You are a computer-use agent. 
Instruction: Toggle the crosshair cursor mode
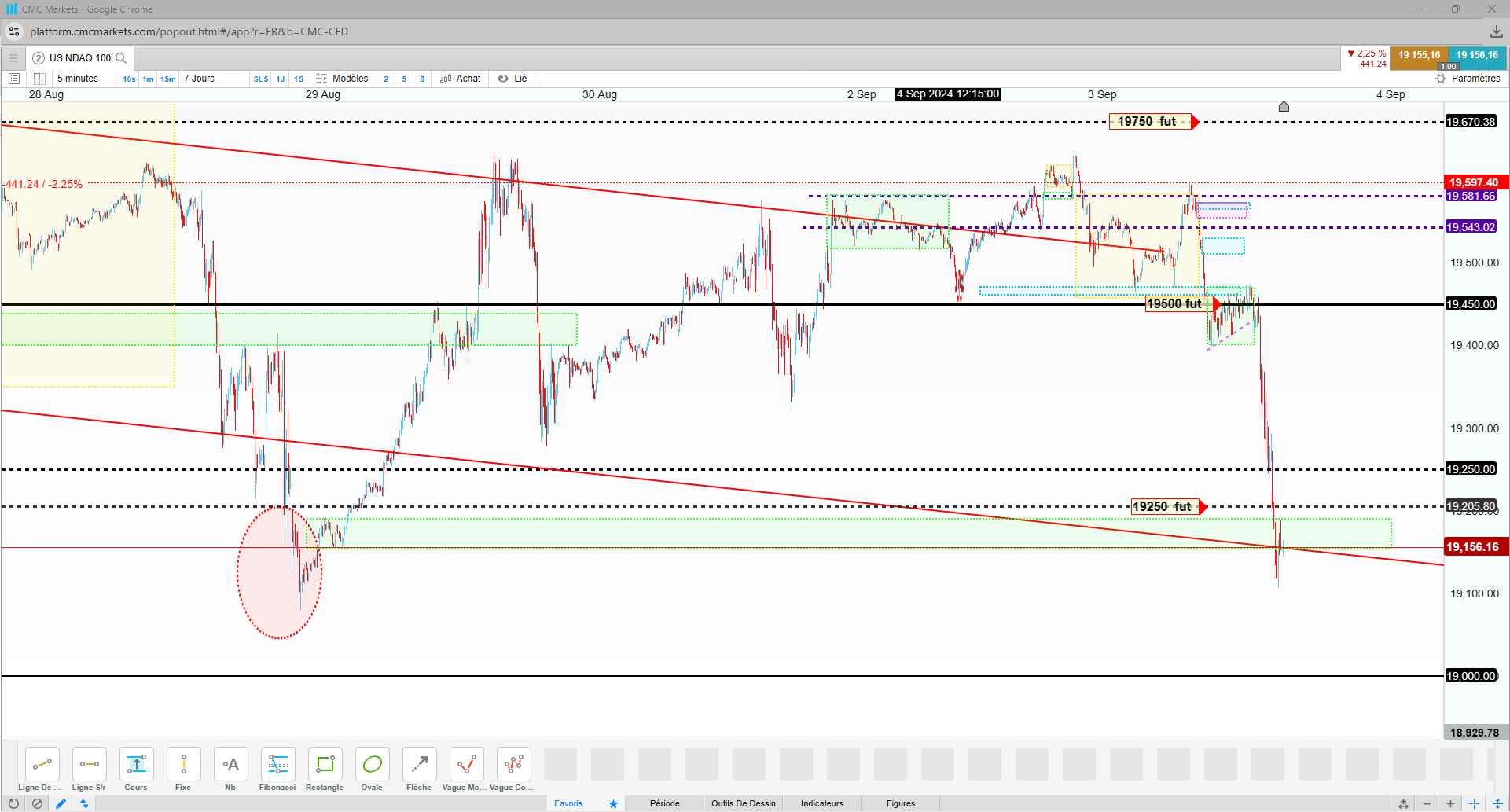coord(1474,803)
